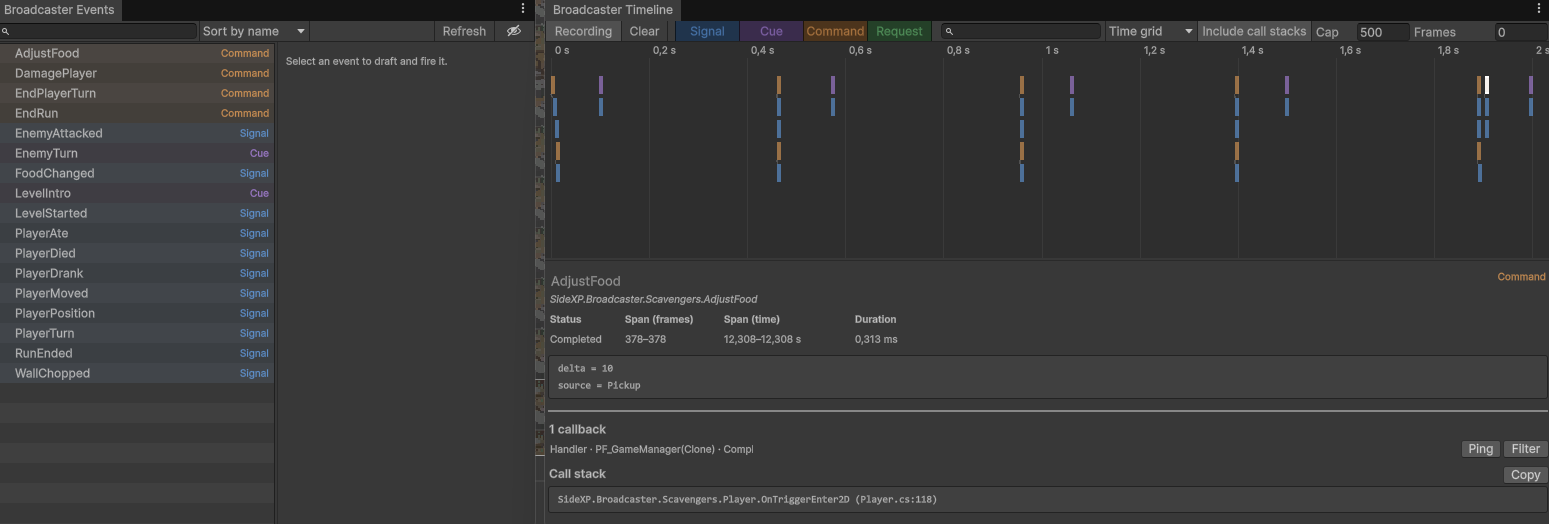
Task: Select the LevelIntro event row
Action: 137,193
